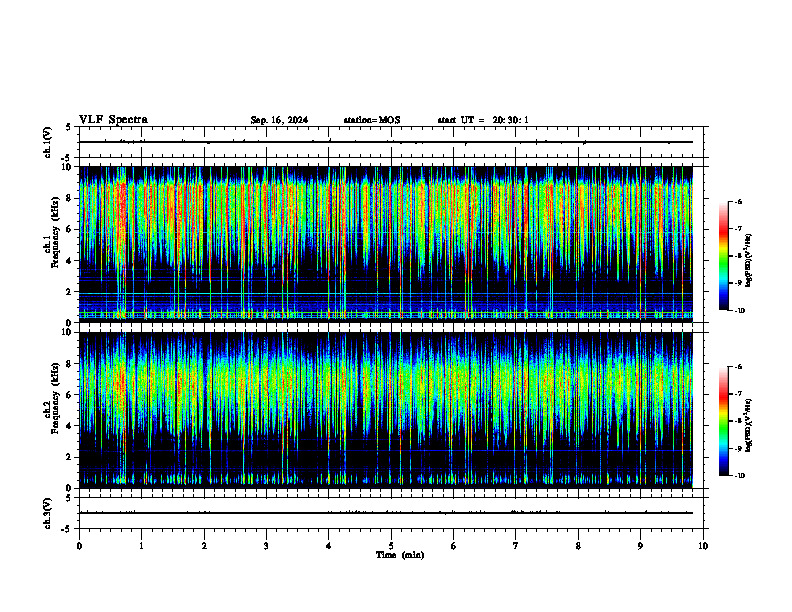
Task: Click the "station=MOS" label
Action: click(372, 120)
